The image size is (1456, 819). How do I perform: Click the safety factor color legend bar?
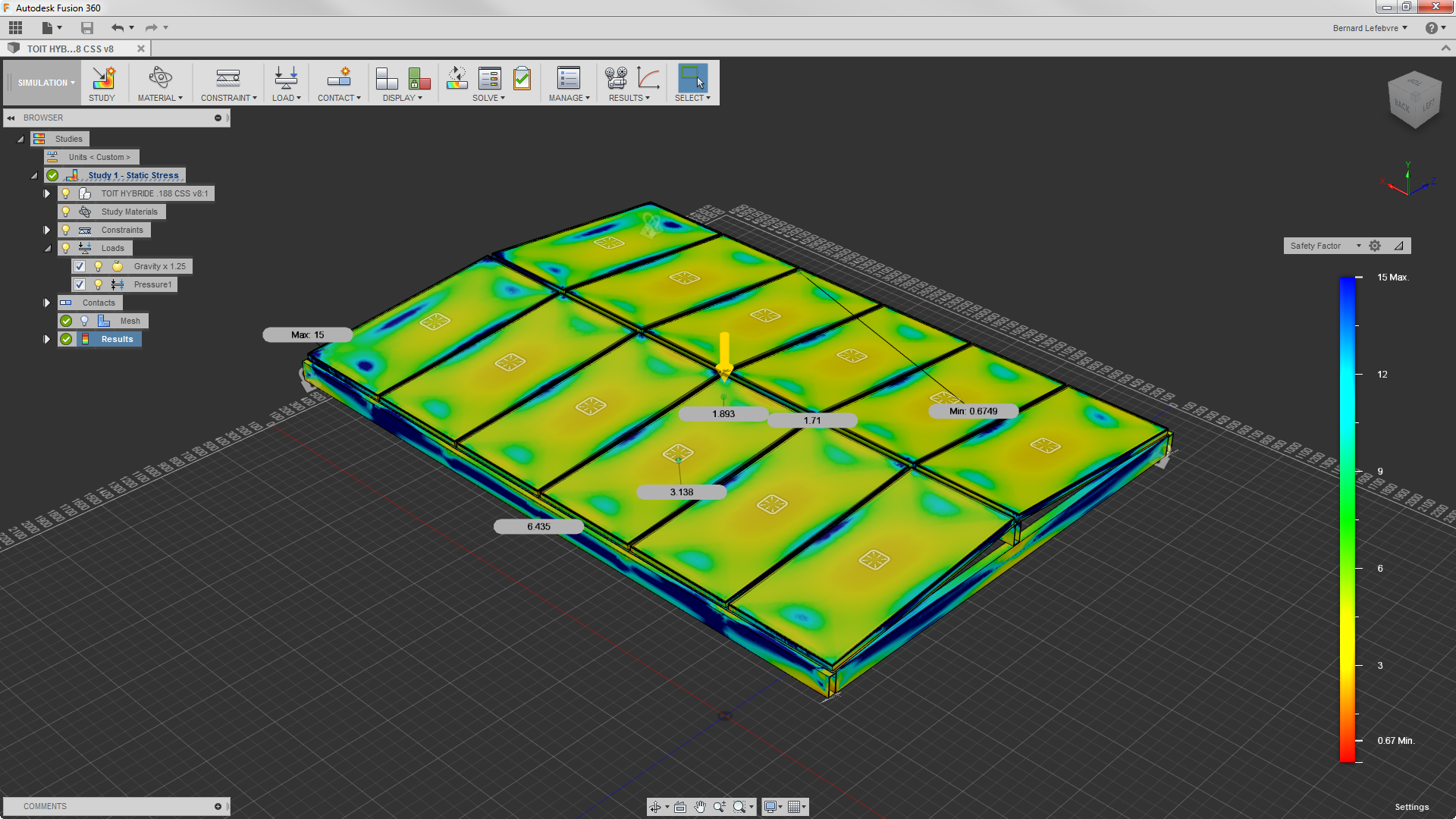1348,519
